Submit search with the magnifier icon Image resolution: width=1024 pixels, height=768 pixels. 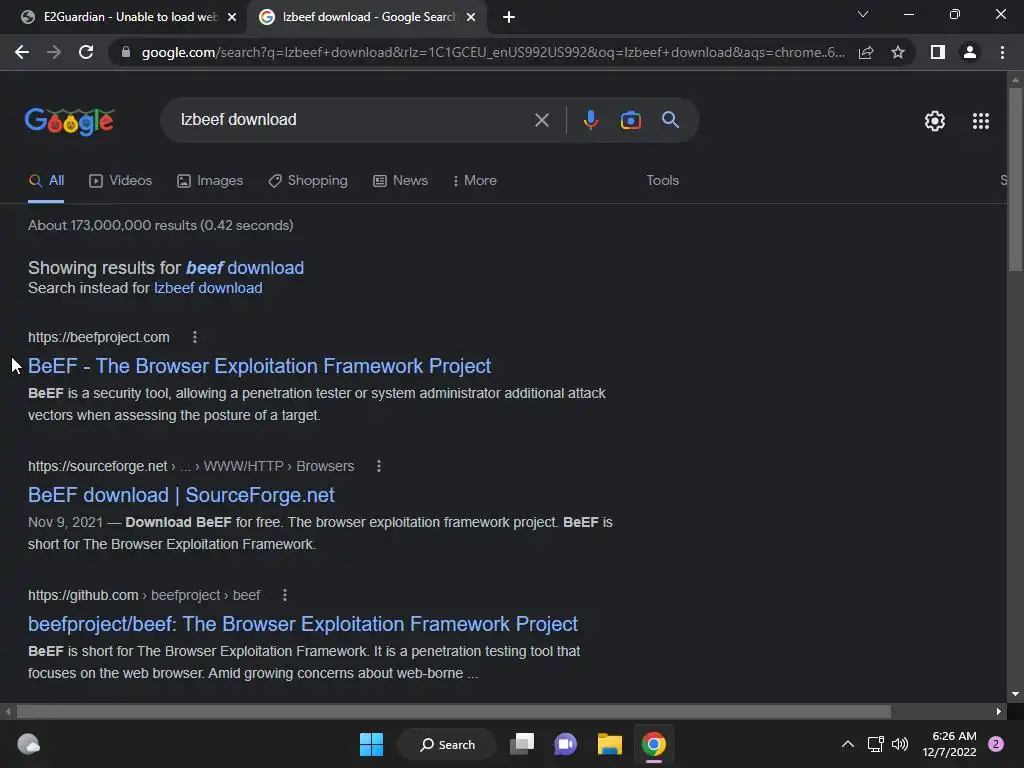pyautogui.click(x=670, y=120)
